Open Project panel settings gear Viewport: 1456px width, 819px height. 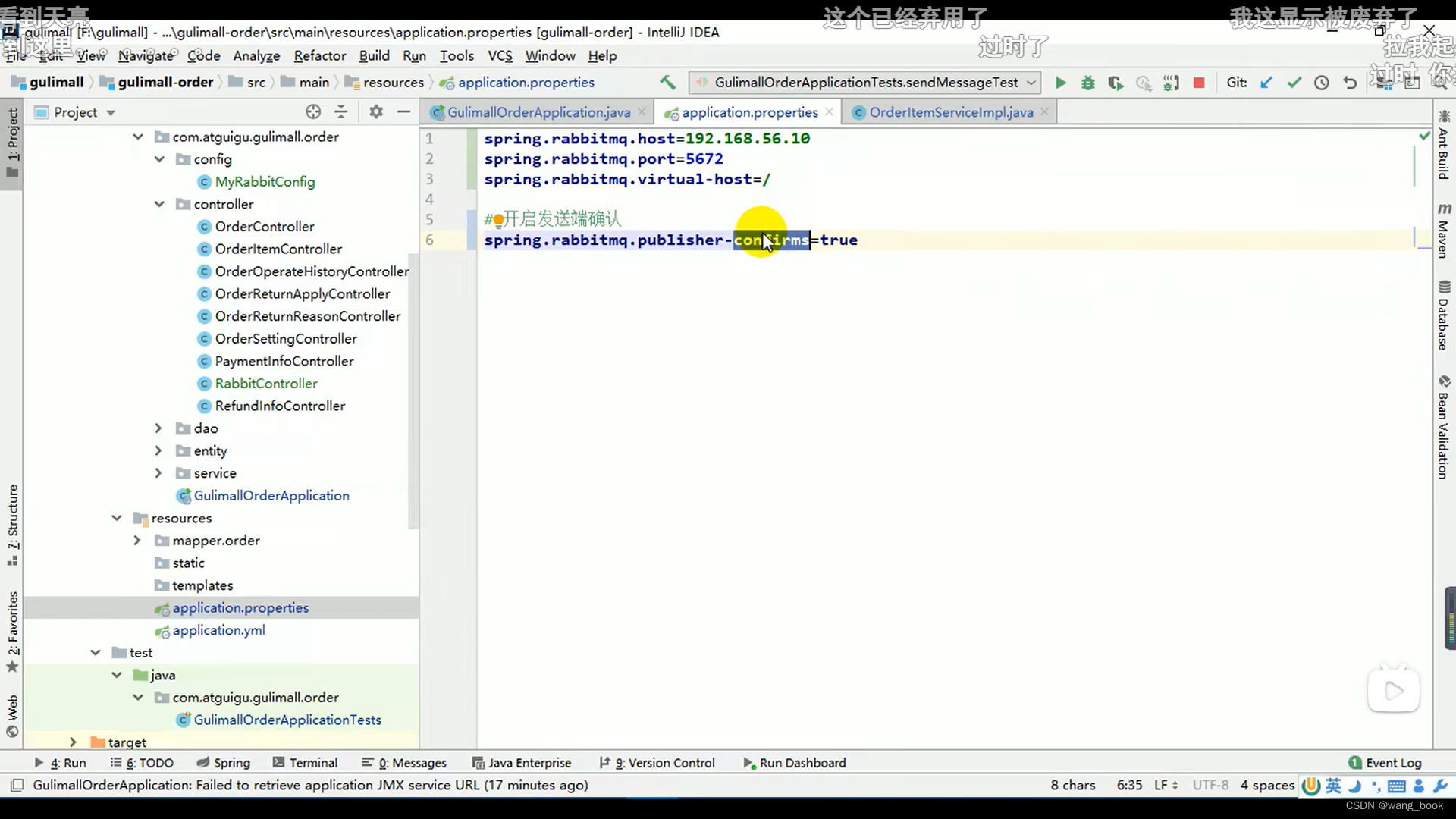tap(376, 112)
